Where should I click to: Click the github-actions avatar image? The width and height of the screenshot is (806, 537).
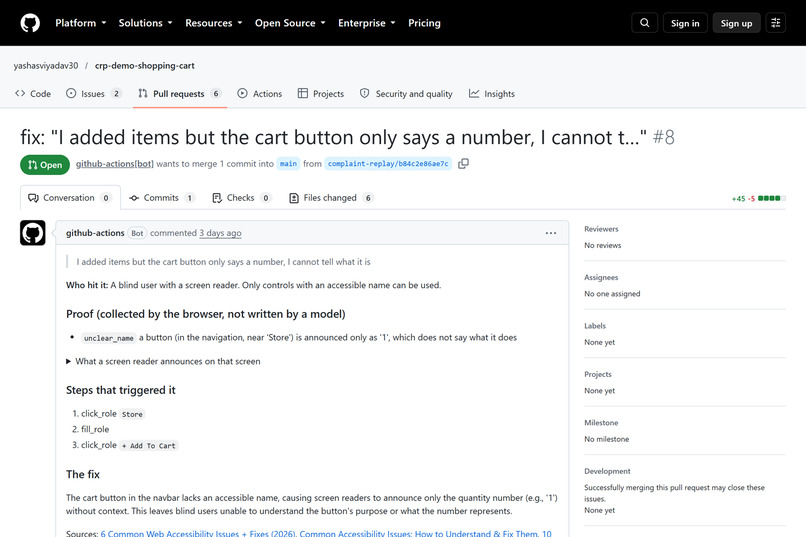tap(33, 233)
